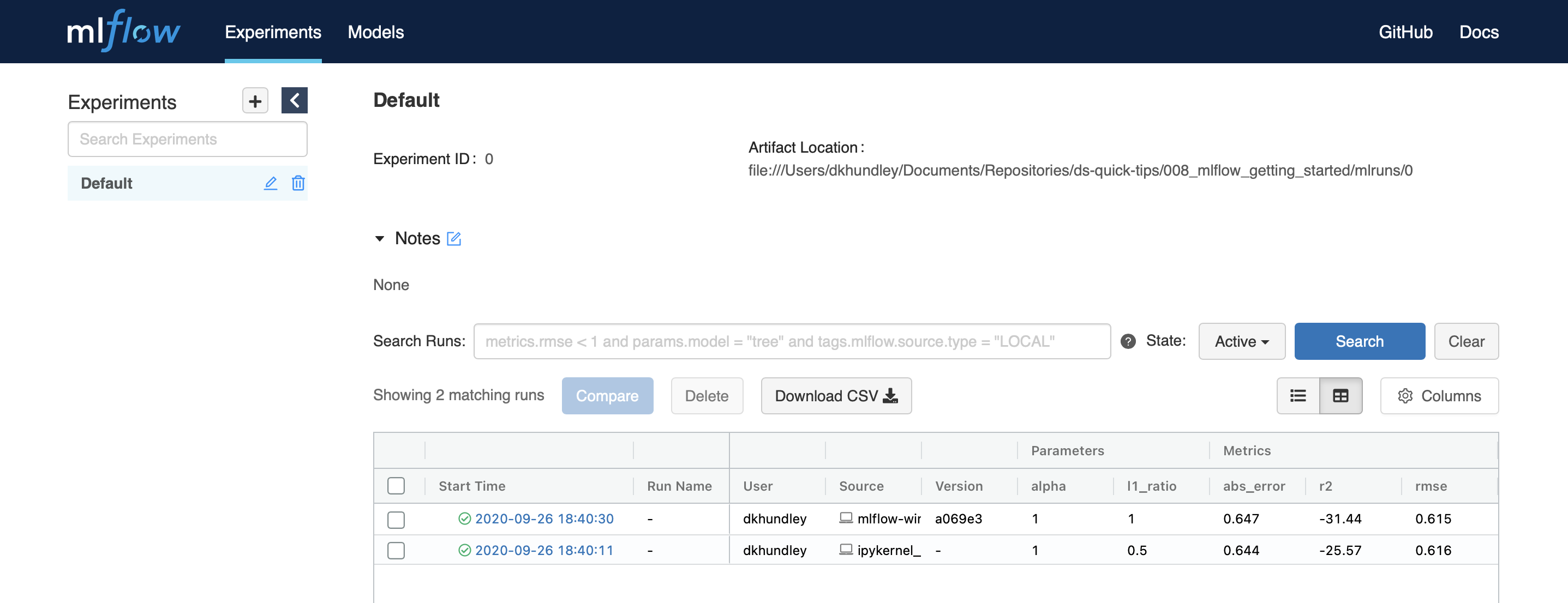The height and width of the screenshot is (603, 1568).
Task: Sort by User column header
Action: pyautogui.click(x=758, y=486)
